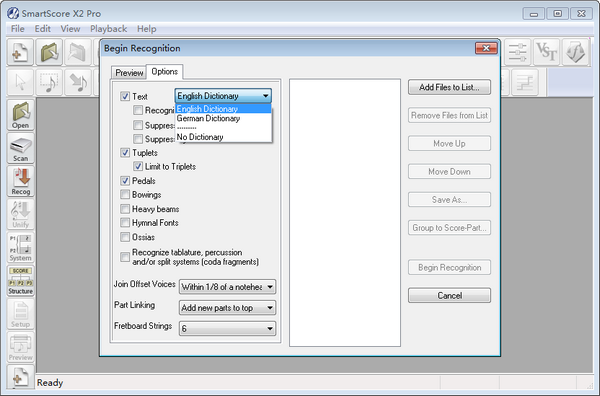600x396 pixels.
Task: Open the mixer sliders toolbar icon
Action: 517,52
